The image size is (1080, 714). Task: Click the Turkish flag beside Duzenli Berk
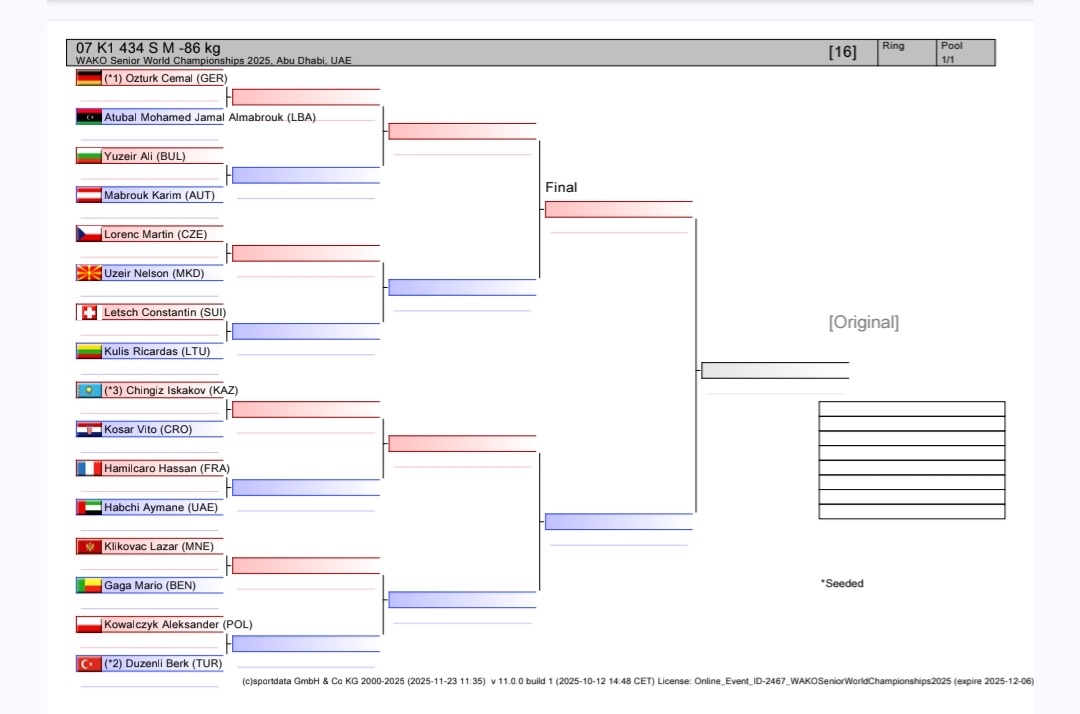pos(89,664)
